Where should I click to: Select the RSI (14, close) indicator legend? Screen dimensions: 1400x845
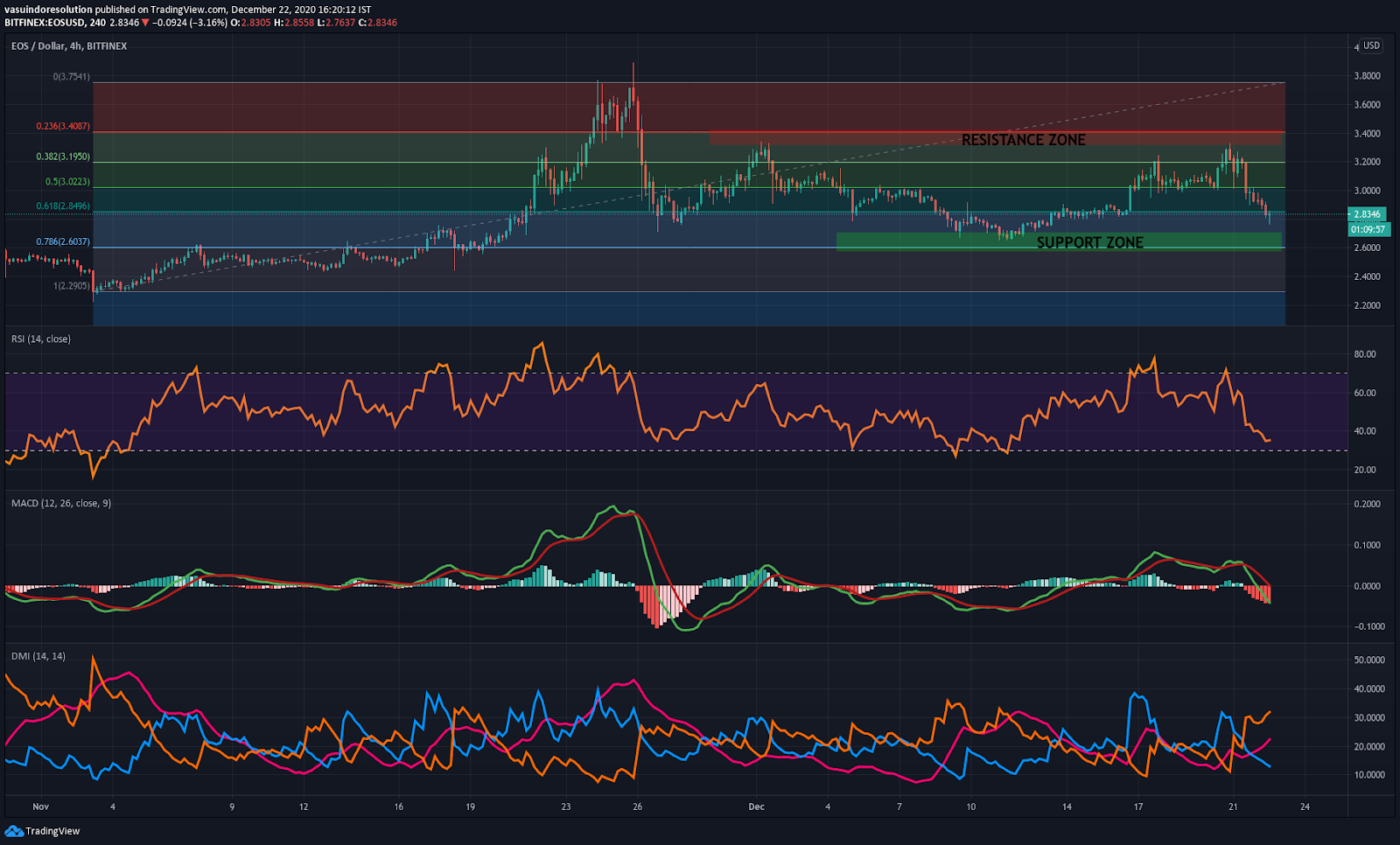(x=41, y=339)
